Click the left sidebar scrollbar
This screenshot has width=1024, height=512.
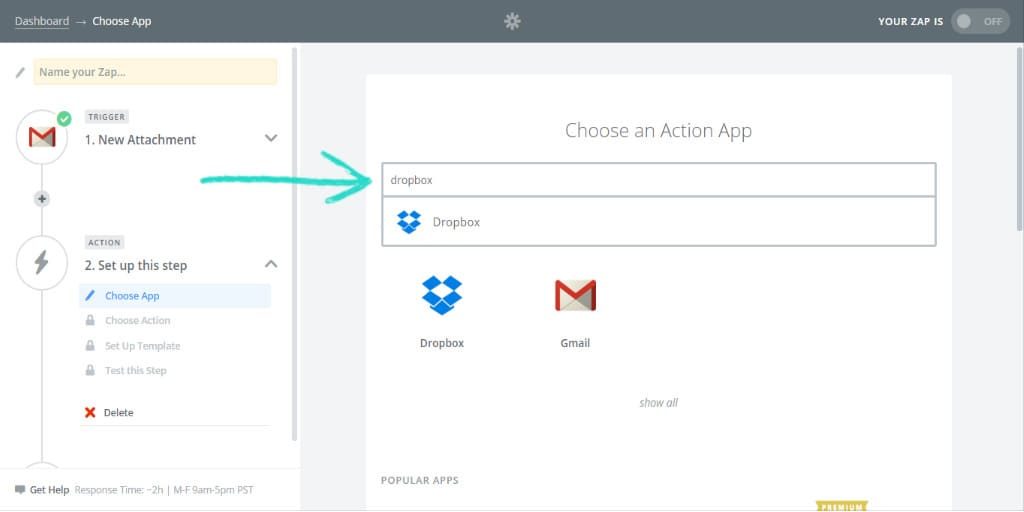pos(295,244)
